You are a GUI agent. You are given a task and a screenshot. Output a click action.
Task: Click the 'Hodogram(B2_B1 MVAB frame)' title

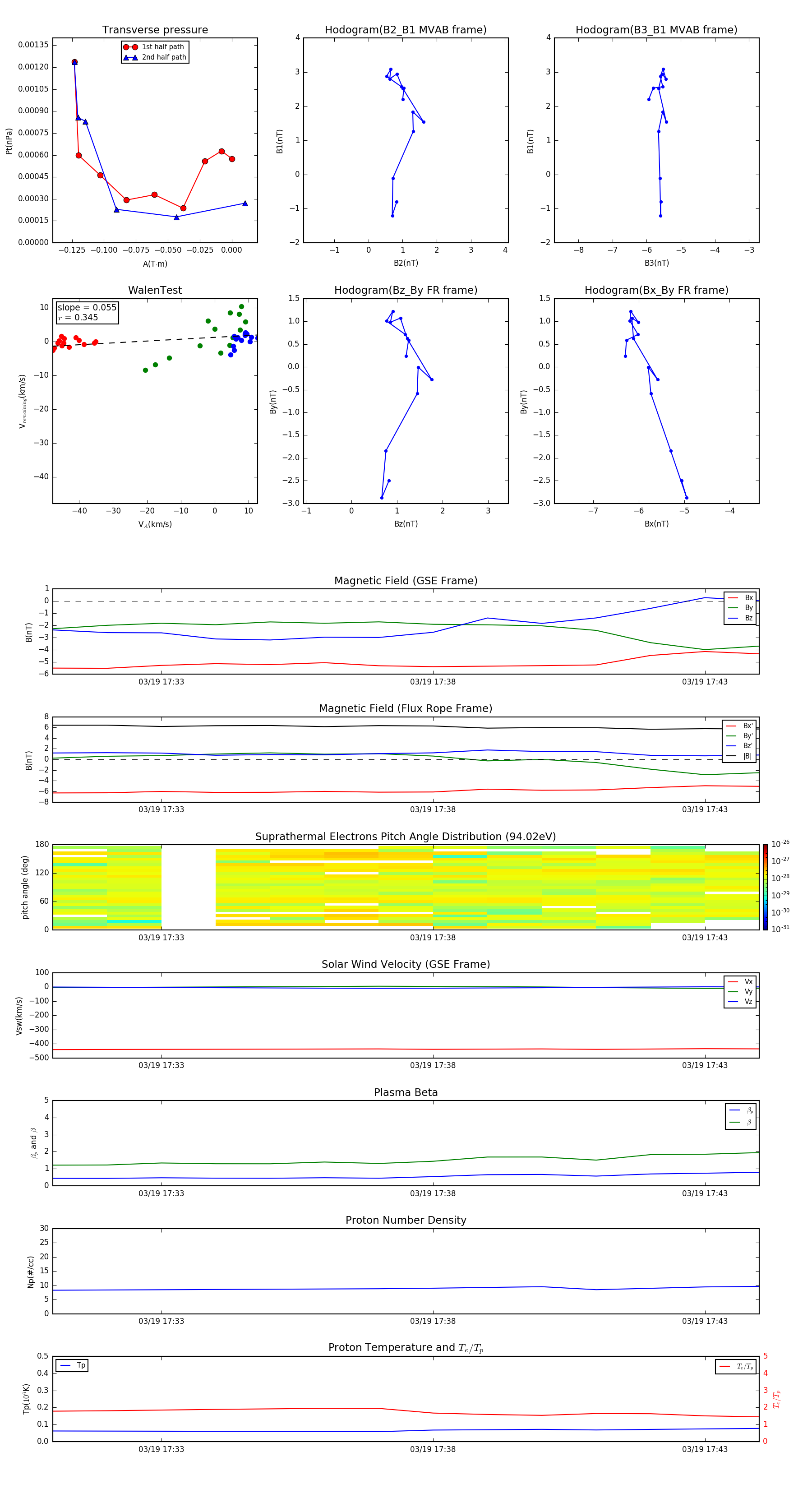coord(406,30)
